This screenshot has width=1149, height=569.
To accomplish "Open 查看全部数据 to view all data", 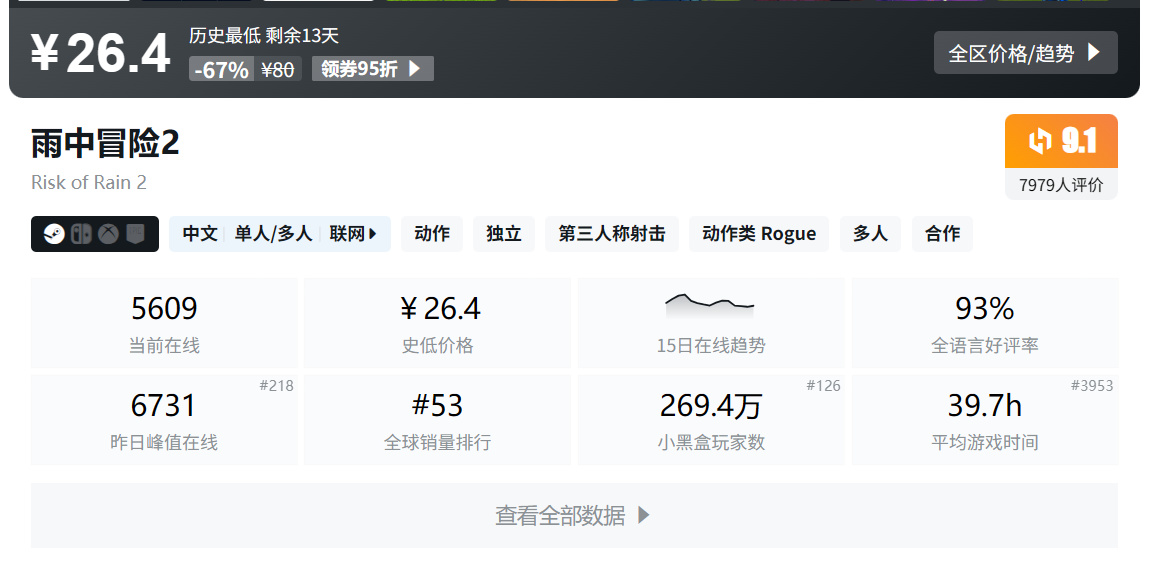I will coord(574,515).
